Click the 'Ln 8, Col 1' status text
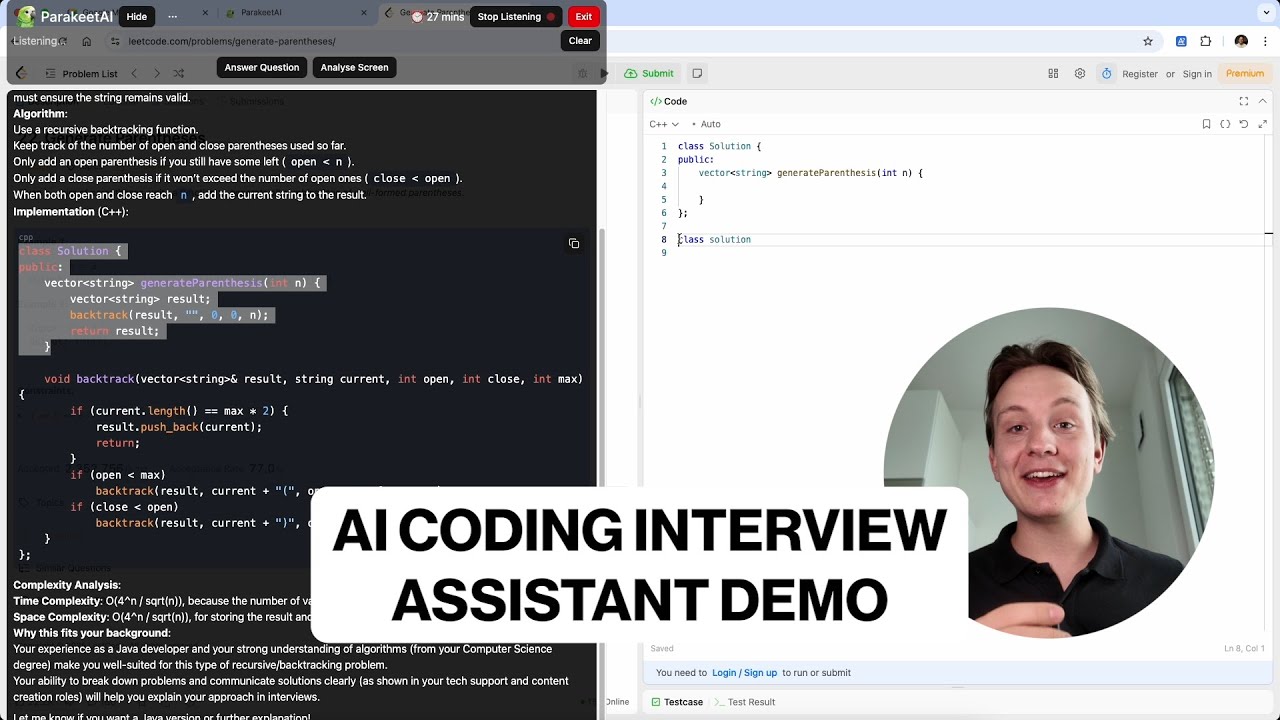The height and width of the screenshot is (720, 1280). coord(1246,649)
